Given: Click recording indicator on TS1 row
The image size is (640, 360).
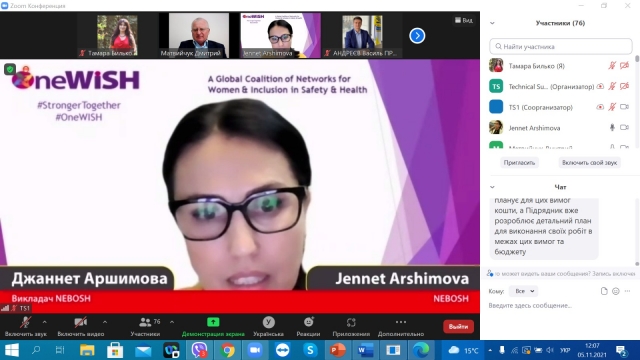Looking at the screenshot, I should coord(600,107).
